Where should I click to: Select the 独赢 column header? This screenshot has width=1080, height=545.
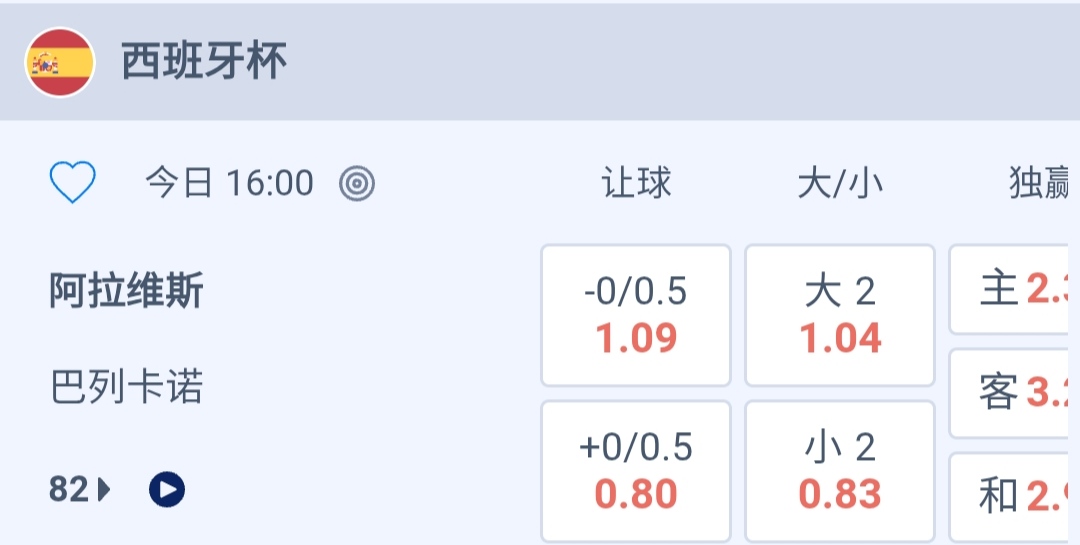tap(1040, 183)
